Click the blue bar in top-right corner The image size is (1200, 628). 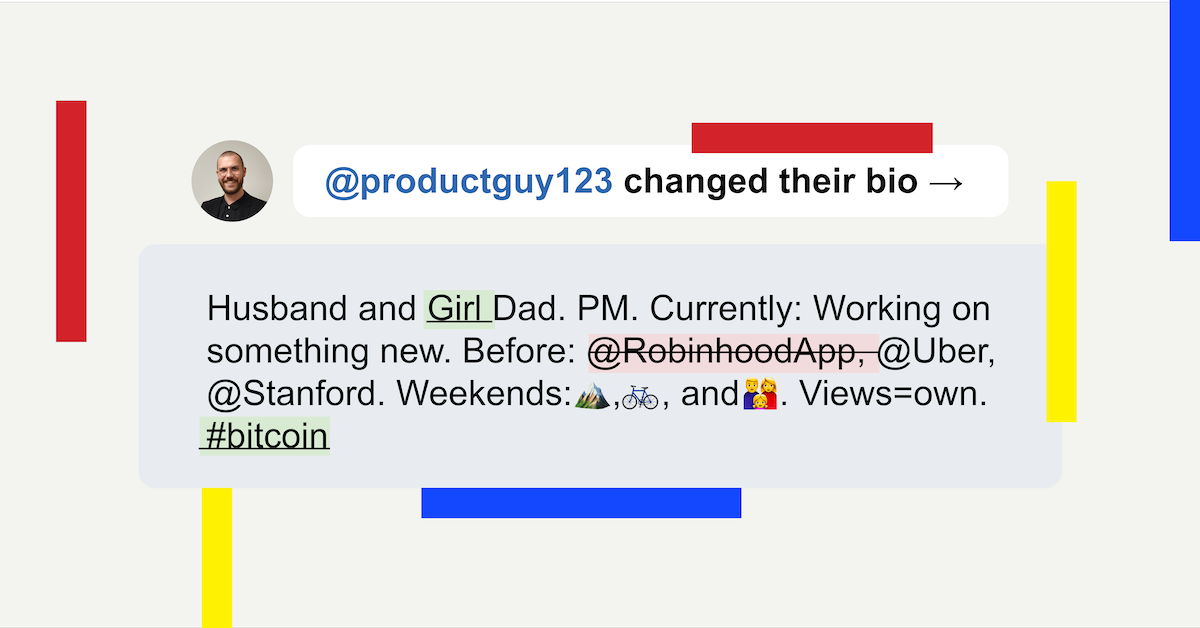pos(1185,120)
